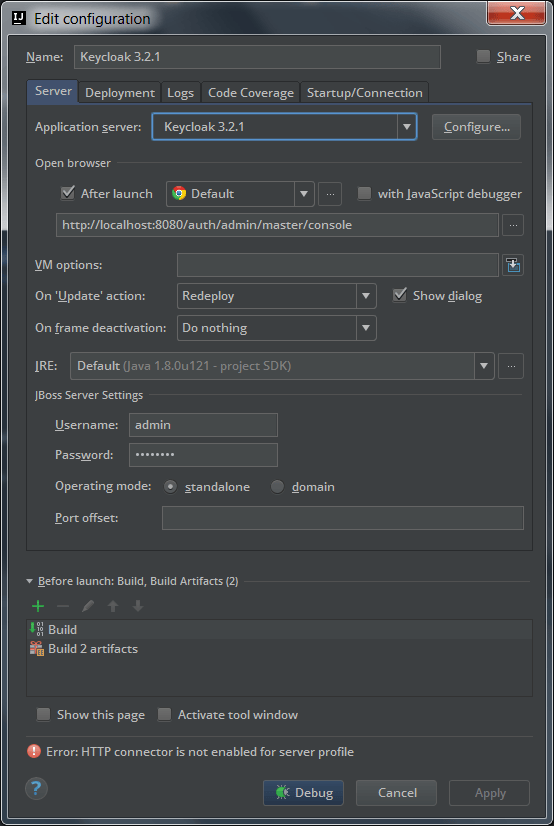Select the Build task row
This screenshot has height=826, width=554.
[279, 630]
